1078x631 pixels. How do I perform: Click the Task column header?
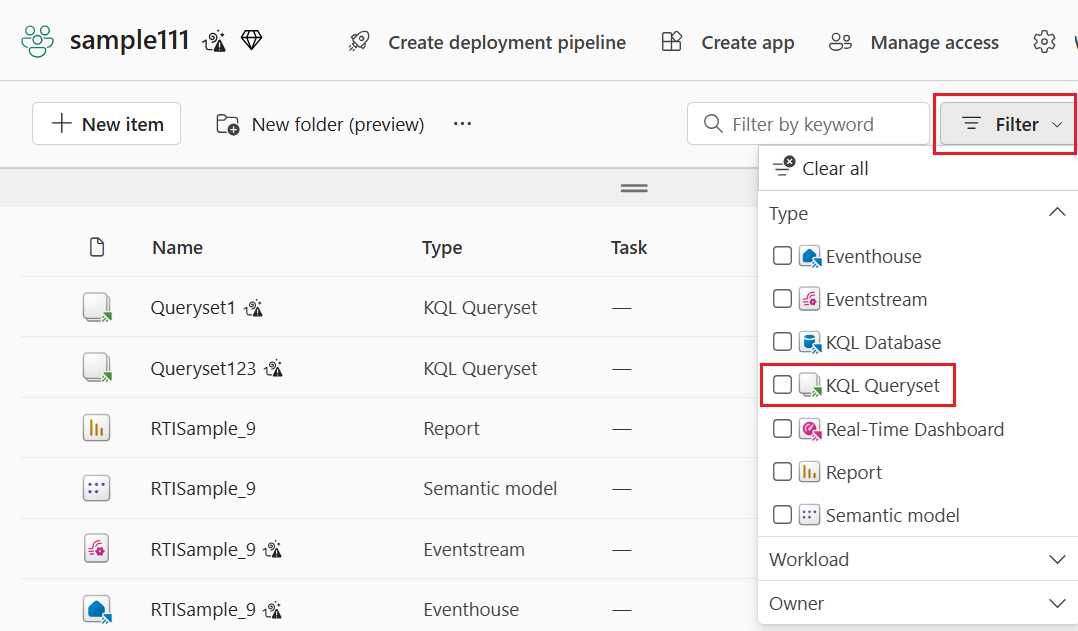coord(629,247)
